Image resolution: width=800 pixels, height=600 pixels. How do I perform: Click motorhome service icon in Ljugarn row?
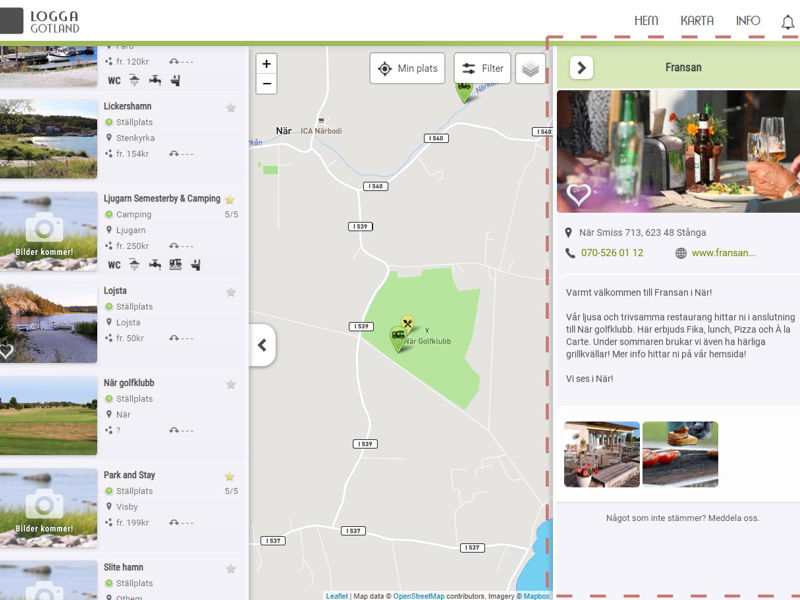[x=175, y=264]
